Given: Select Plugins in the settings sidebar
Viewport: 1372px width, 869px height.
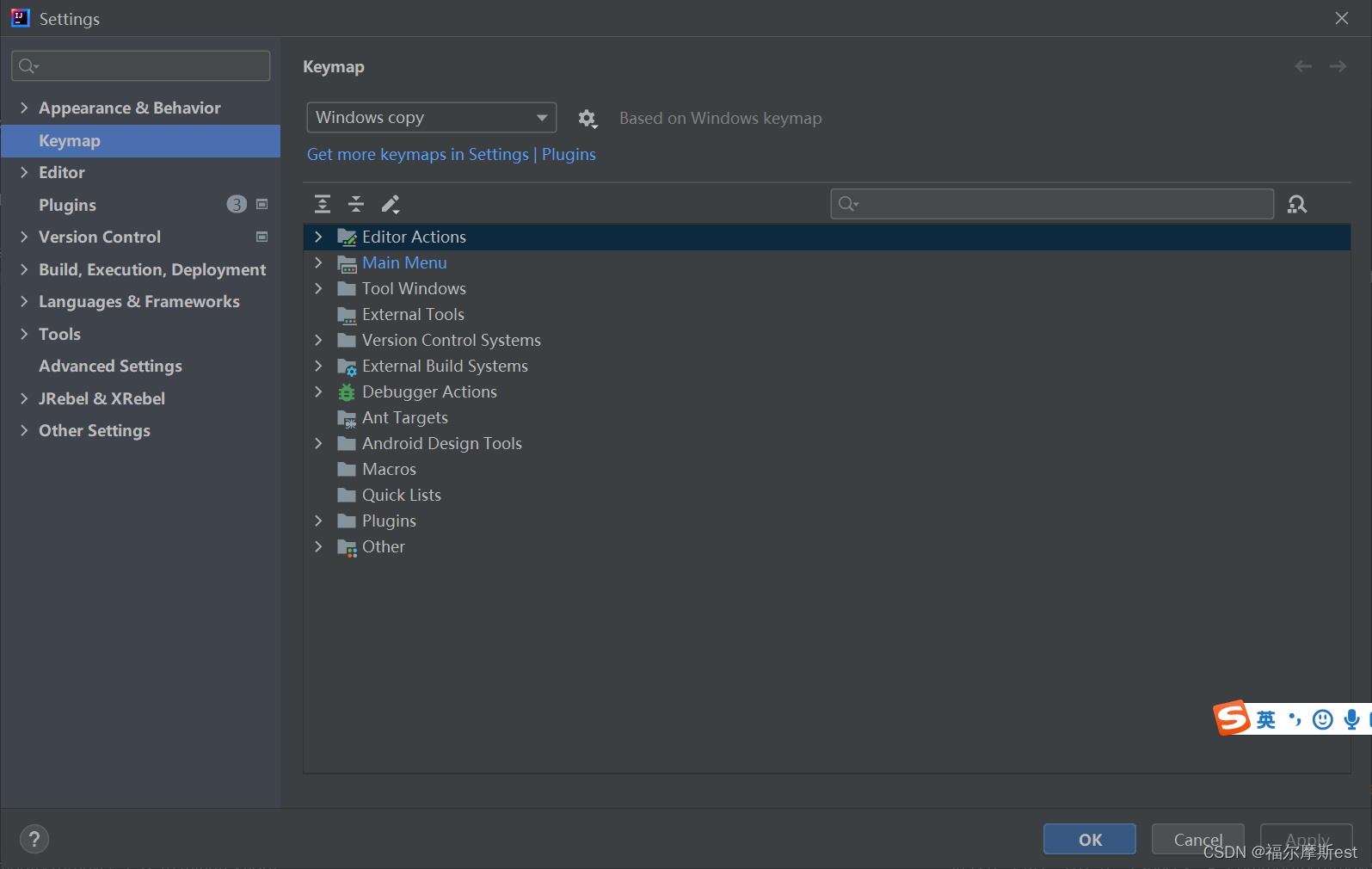Looking at the screenshot, I should [x=140, y=205].
